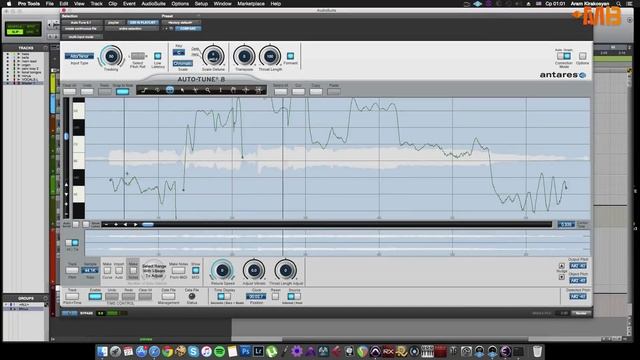Toggle Time Display seconds/bars+beats switch
The width and height of the screenshot is (640, 360).
pos(224,296)
